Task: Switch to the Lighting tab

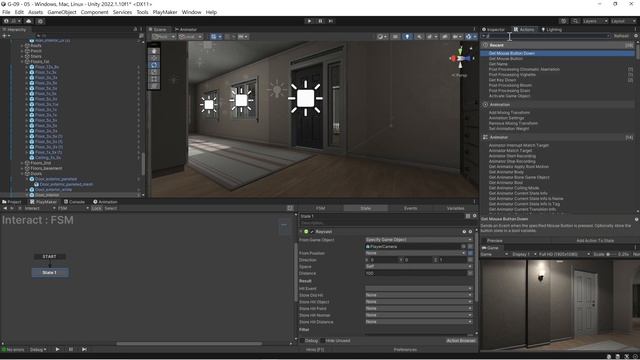Action: [x=551, y=29]
